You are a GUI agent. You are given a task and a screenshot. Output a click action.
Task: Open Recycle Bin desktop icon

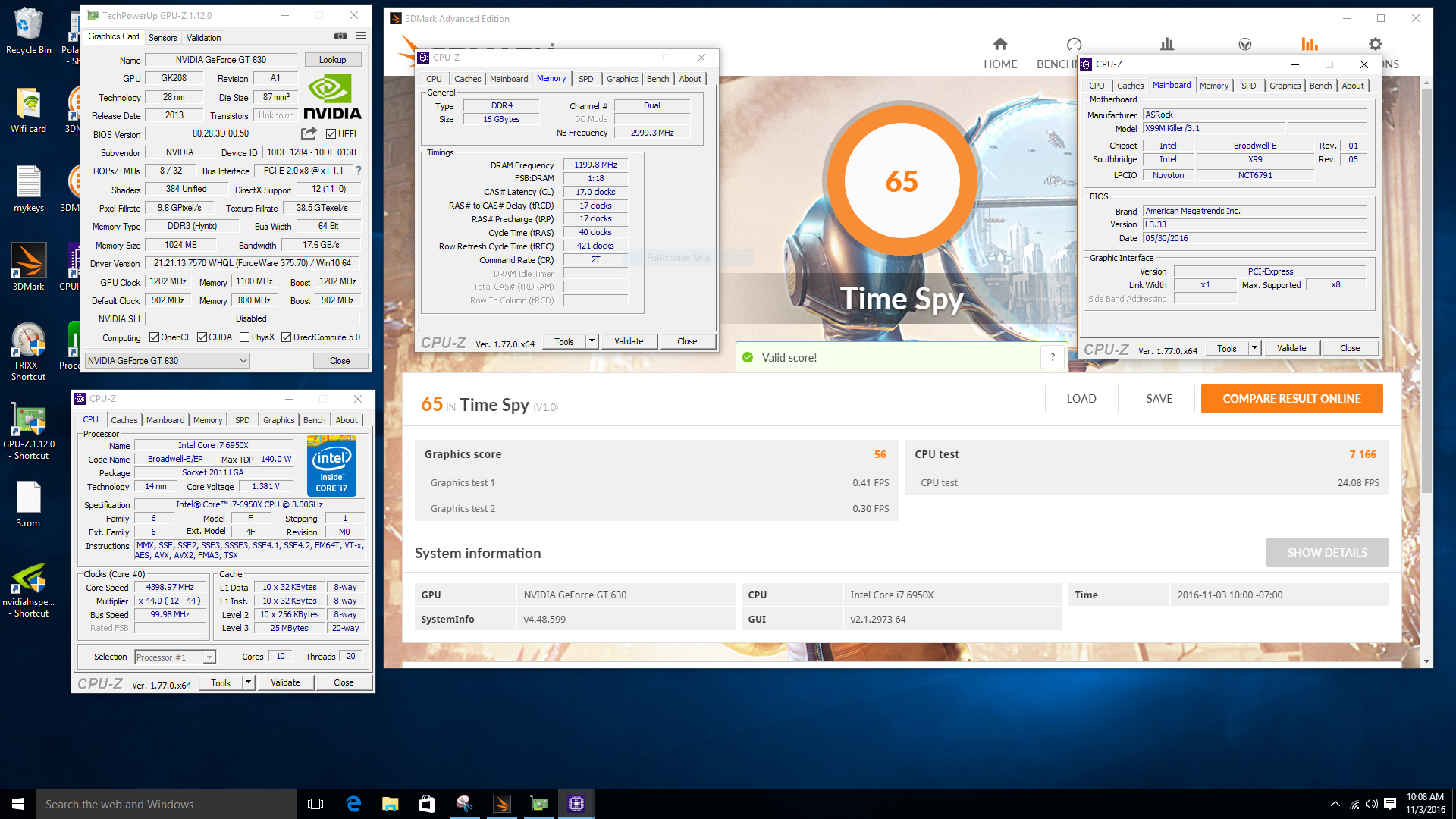click(x=29, y=32)
